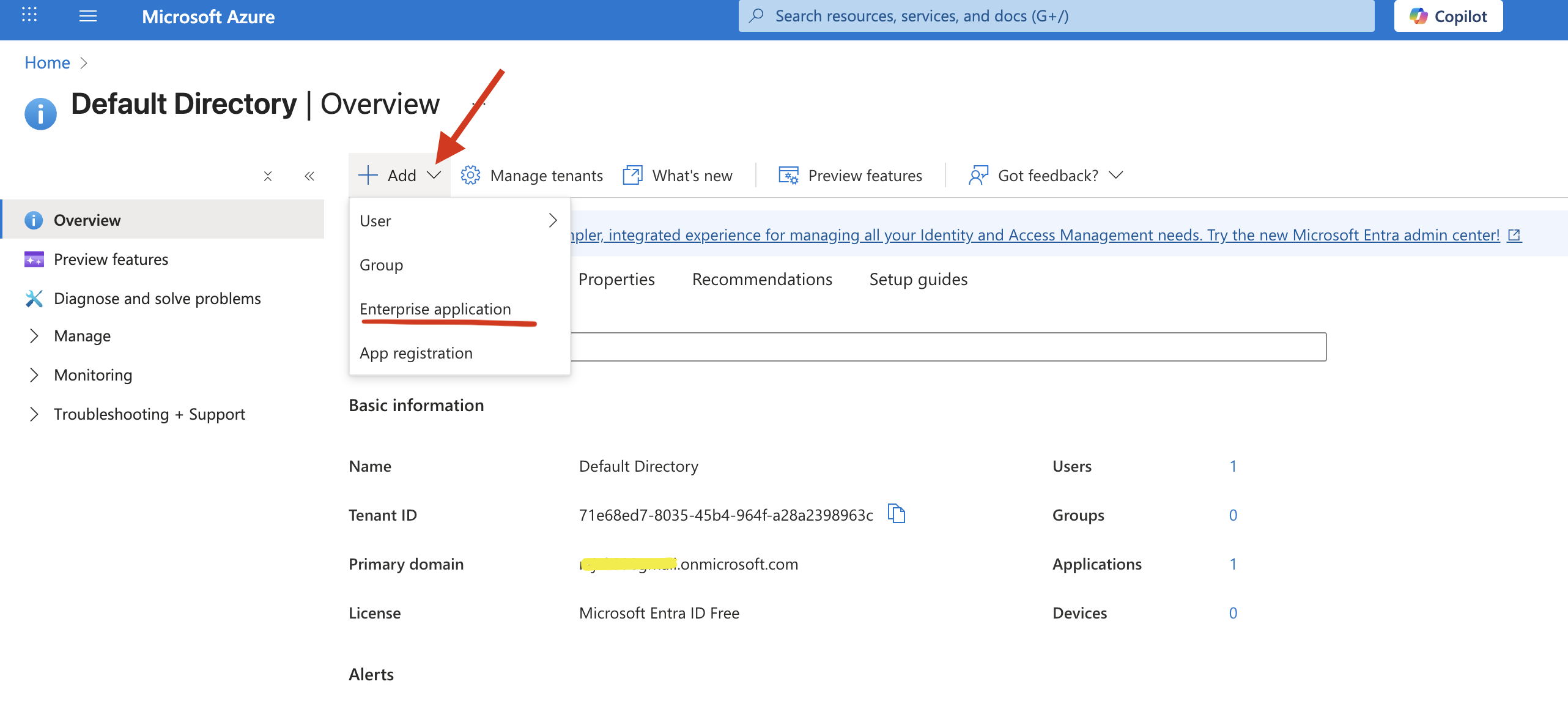
Task: Click the Default Directory name value
Action: pos(638,466)
